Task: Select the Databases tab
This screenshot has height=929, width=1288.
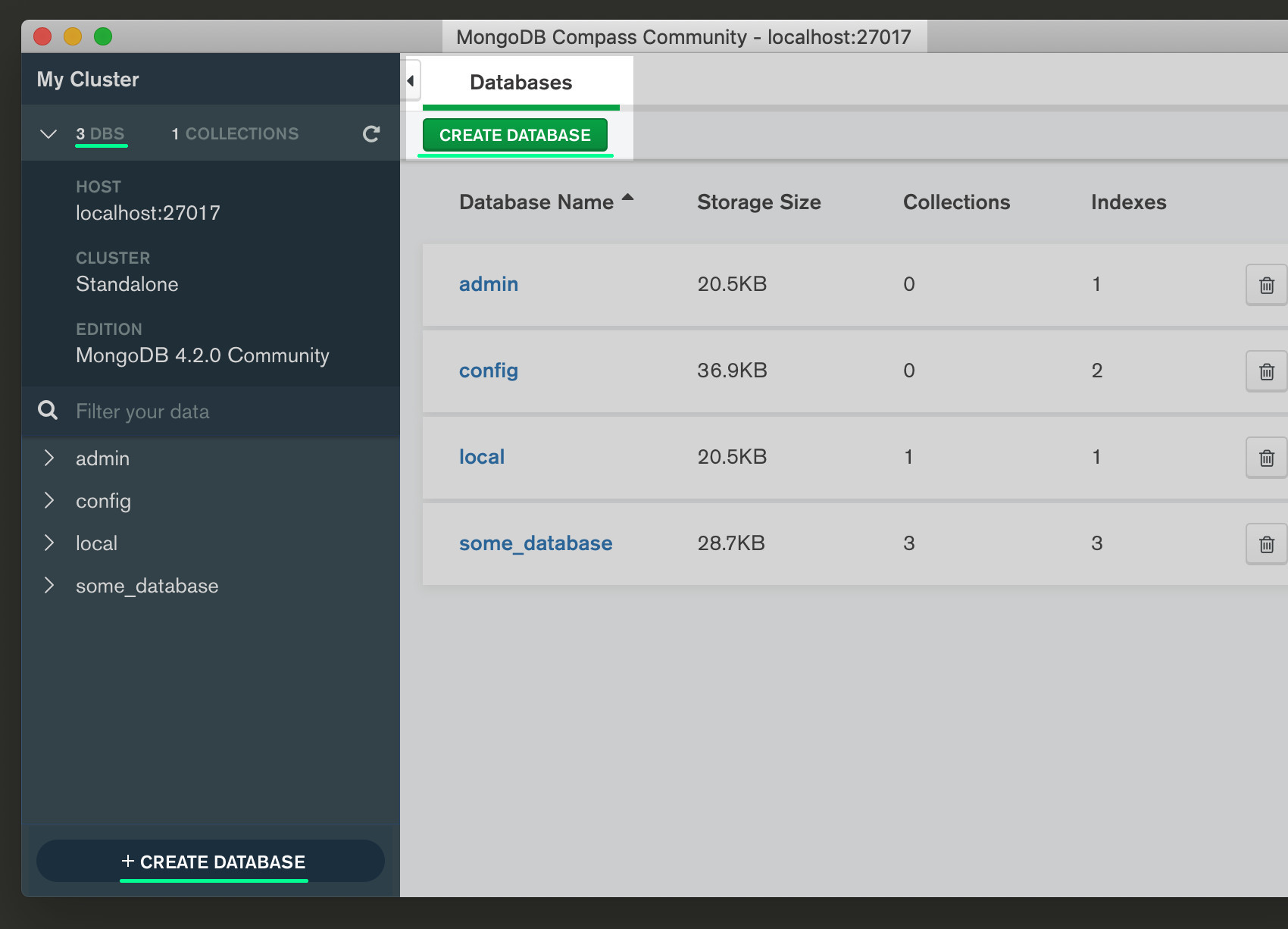Action: pos(521,82)
